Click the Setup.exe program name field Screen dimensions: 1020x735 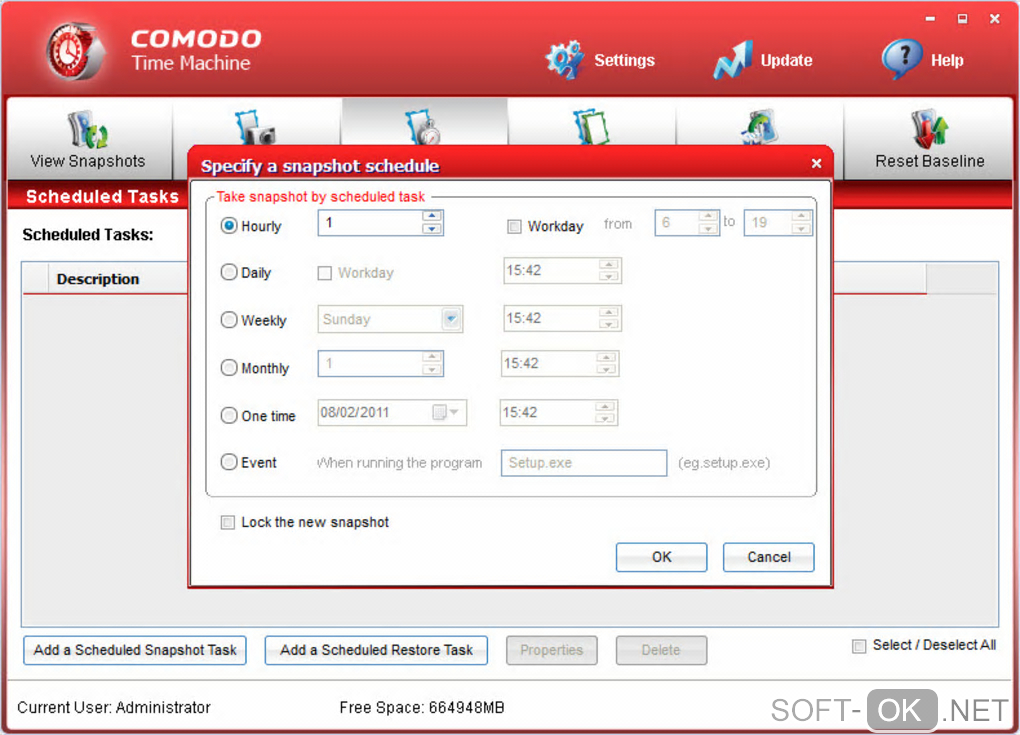click(584, 462)
